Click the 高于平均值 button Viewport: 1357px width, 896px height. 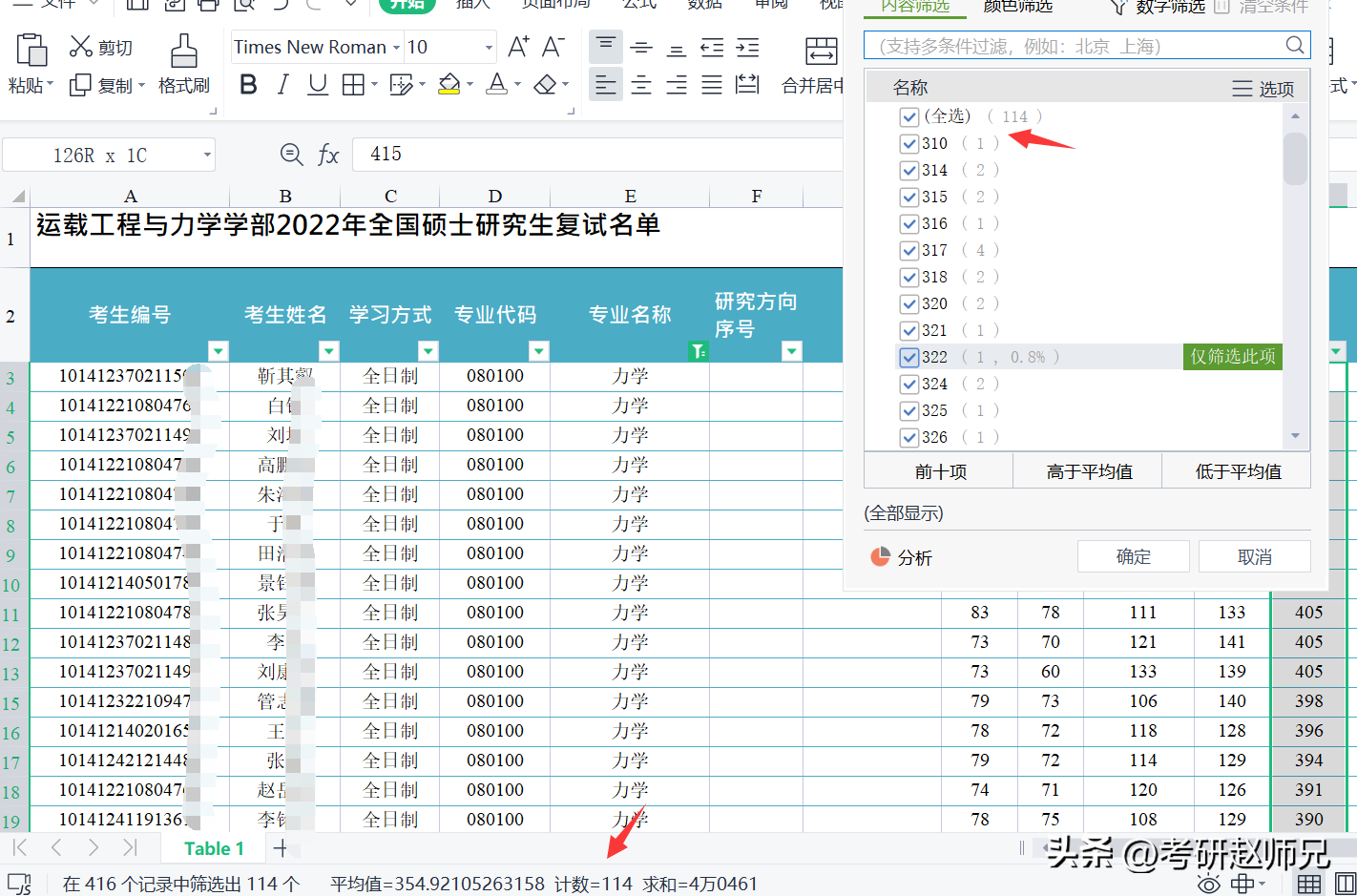pyautogui.click(x=1089, y=471)
